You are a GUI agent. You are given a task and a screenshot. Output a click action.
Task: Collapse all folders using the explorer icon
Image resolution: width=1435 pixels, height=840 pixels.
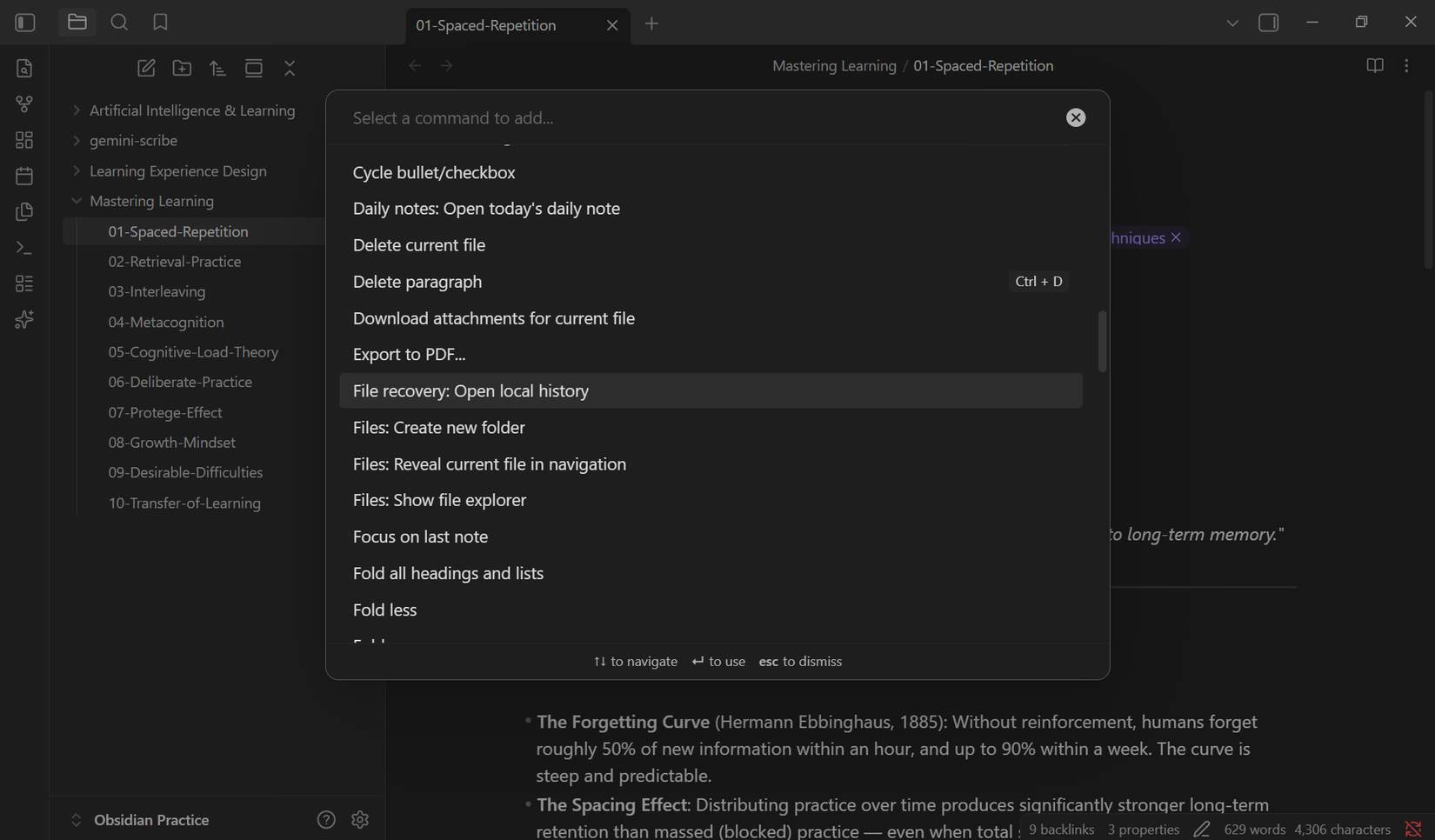[290, 68]
